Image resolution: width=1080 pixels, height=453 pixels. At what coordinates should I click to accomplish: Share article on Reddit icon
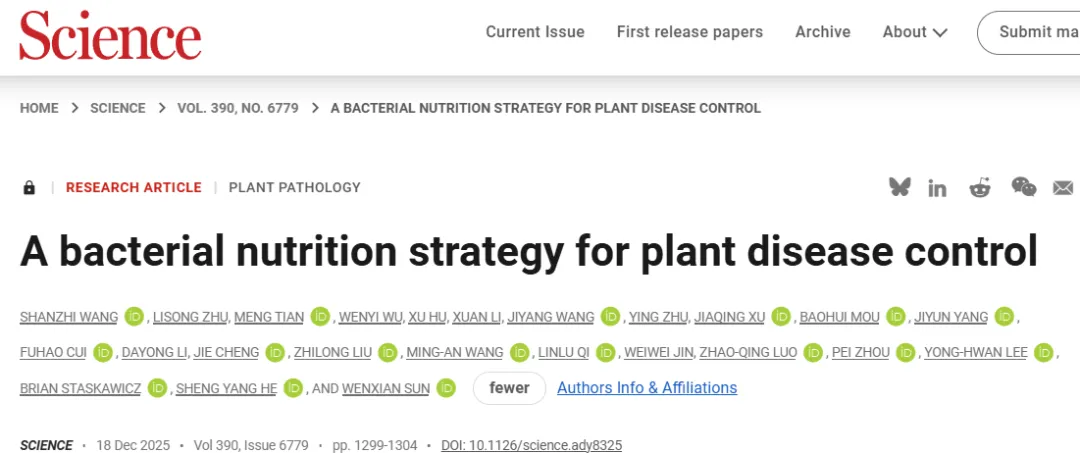tap(980, 188)
